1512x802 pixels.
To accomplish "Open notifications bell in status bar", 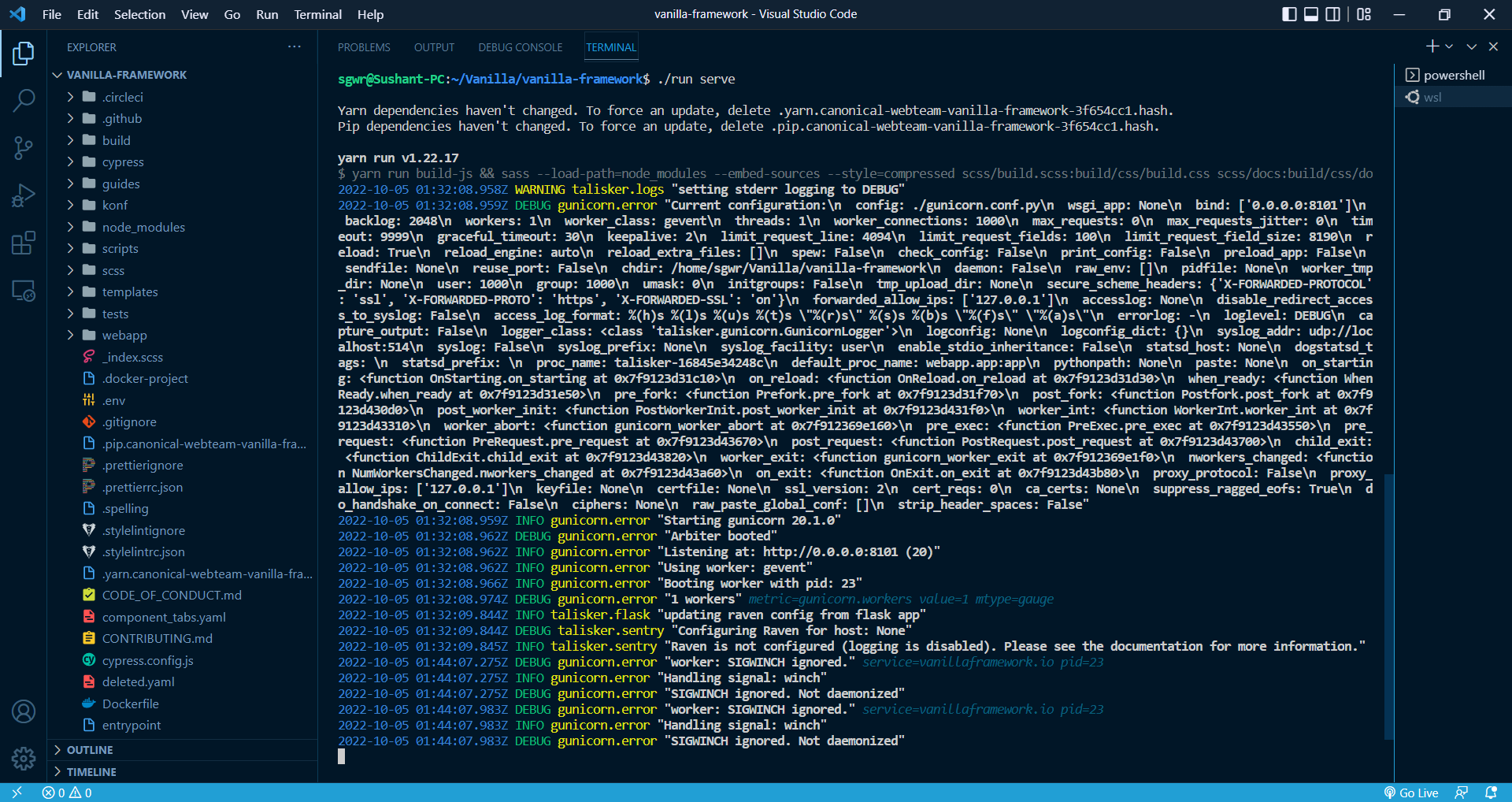I will [1491, 793].
